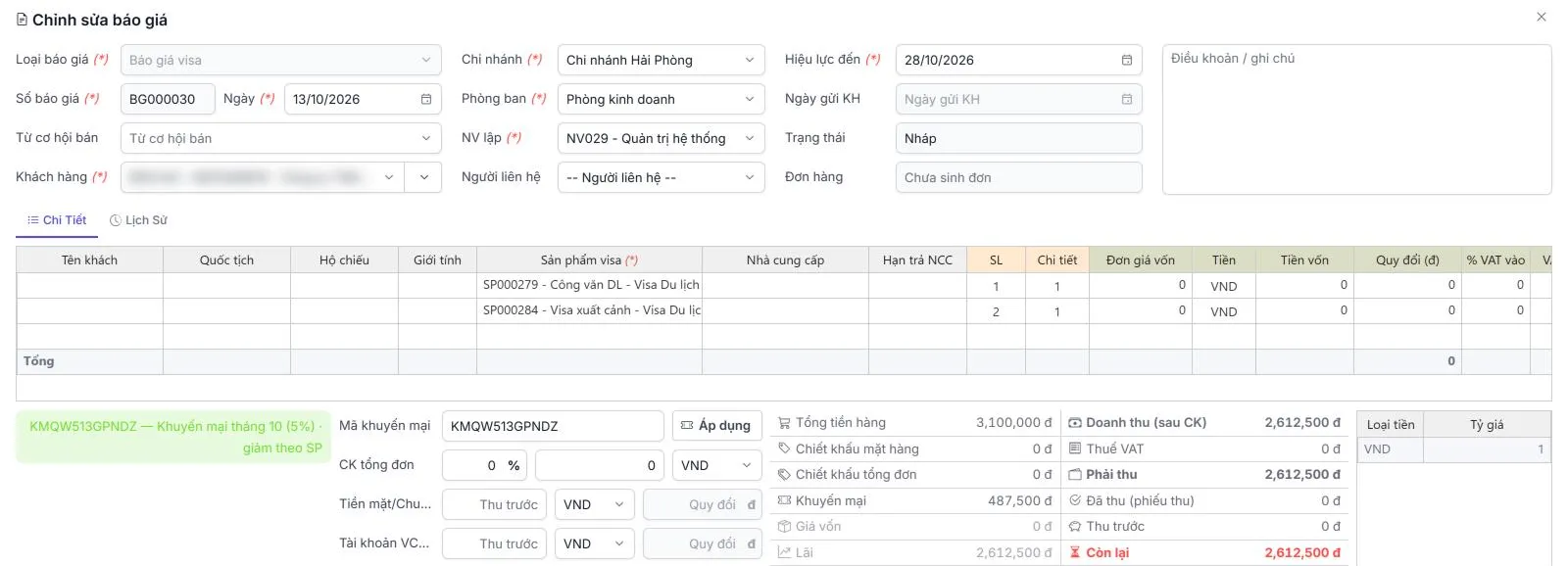Open calendar icon in Hiệu lực đến field
Viewport: 1568px width, 566px height.
click(1127, 60)
